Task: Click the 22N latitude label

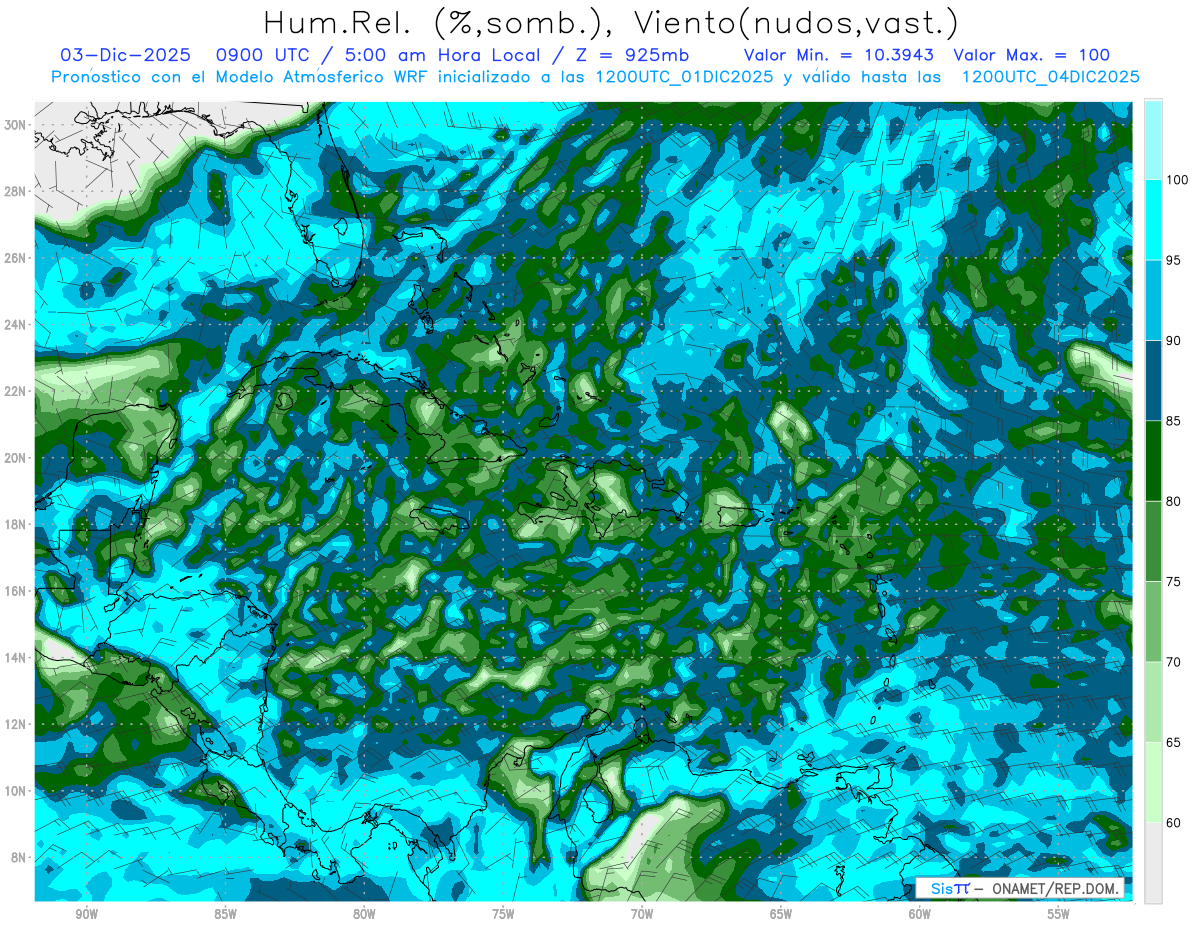Action: [16, 391]
